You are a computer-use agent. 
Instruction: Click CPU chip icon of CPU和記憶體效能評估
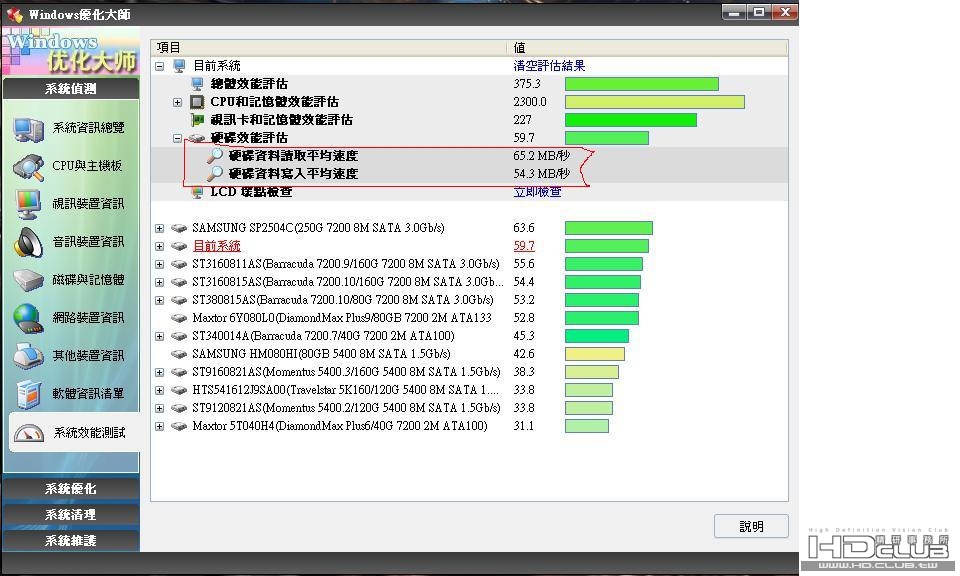point(197,102)
